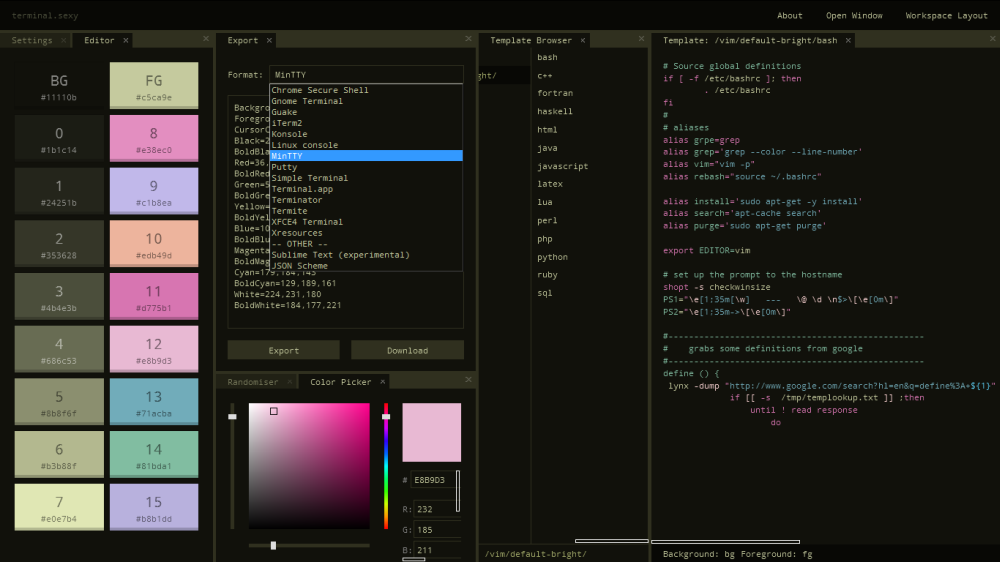Screen dimensions: 1000x562
Task: Select color swatch 7 #e0e7b4
Action: (x=59, y=507)
